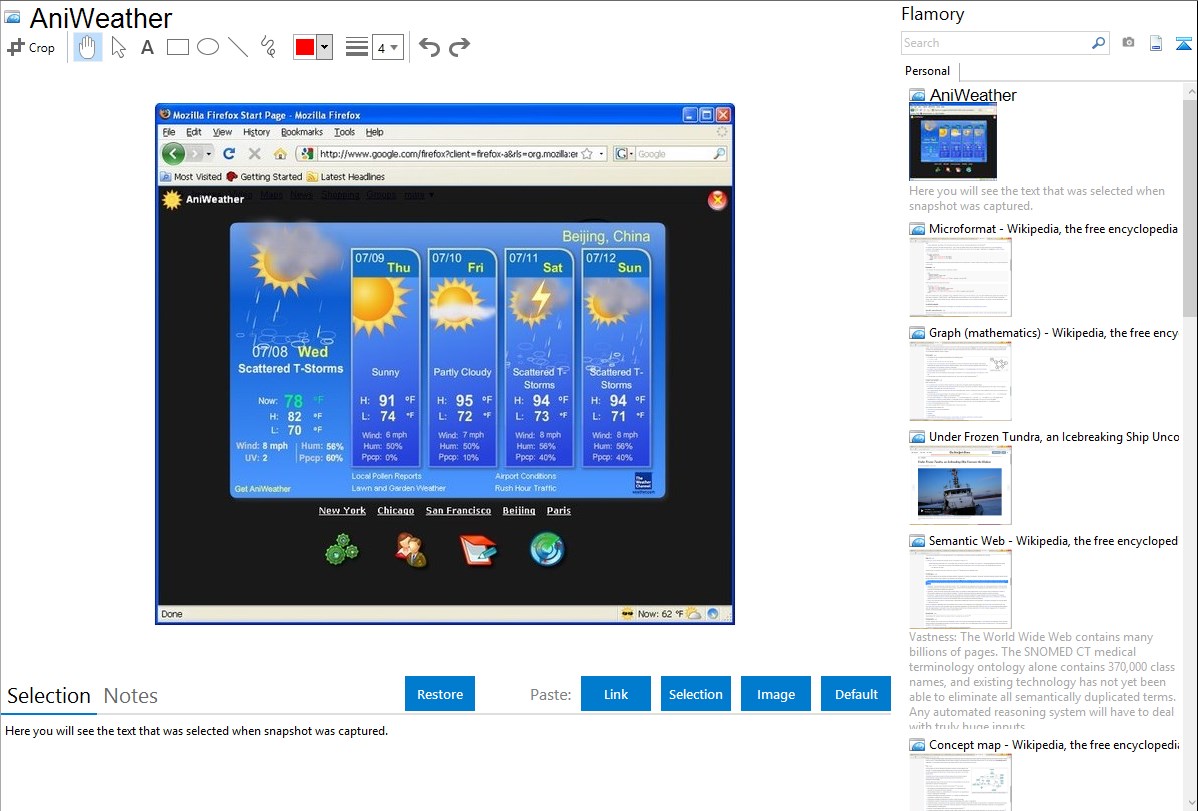Click the San Francisco city link
This screenshot has height=811, width=1198.
458,511
